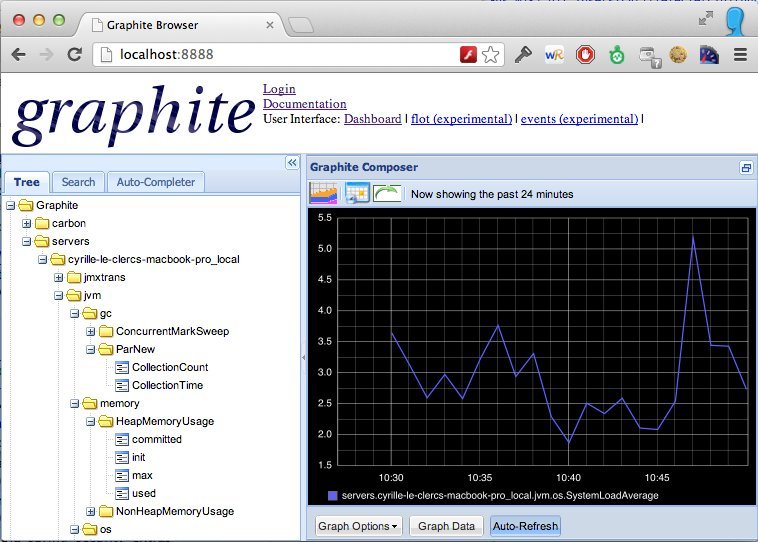This screenshot has width=758, height=542.
Task: Open the Graph Options dropdown
Action: pos(357,526)
